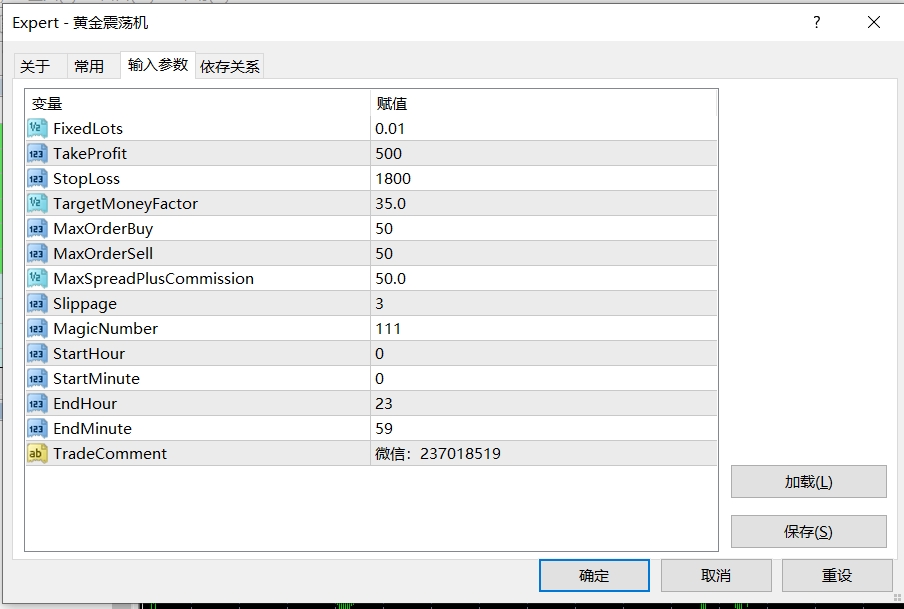Click the help question mark button

click(817, 22)
